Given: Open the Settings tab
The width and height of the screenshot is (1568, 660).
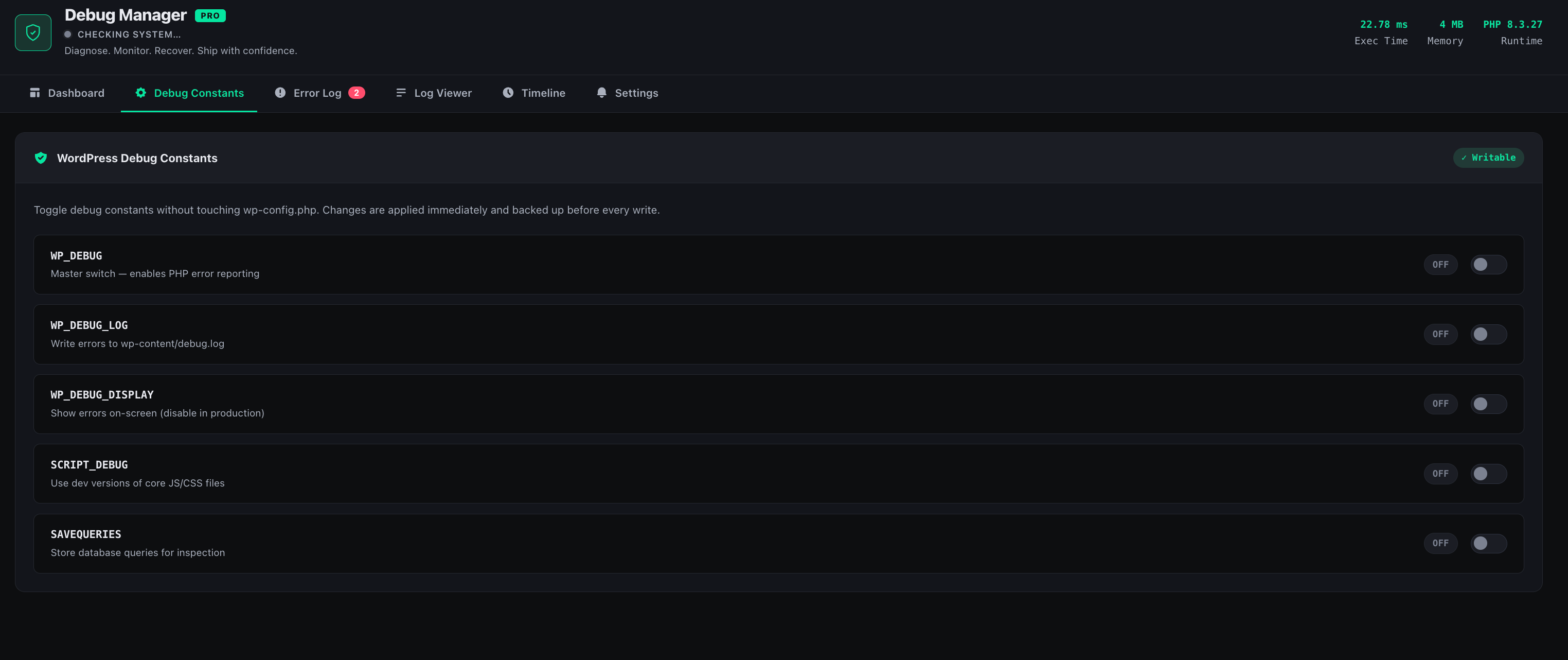Looking at the screenshot, I should pyautogui.click(x=627, y=93).
